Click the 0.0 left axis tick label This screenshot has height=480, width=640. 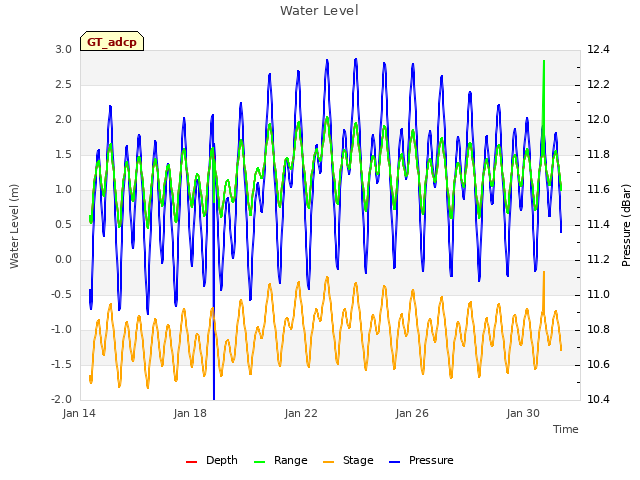coord(64,260)
